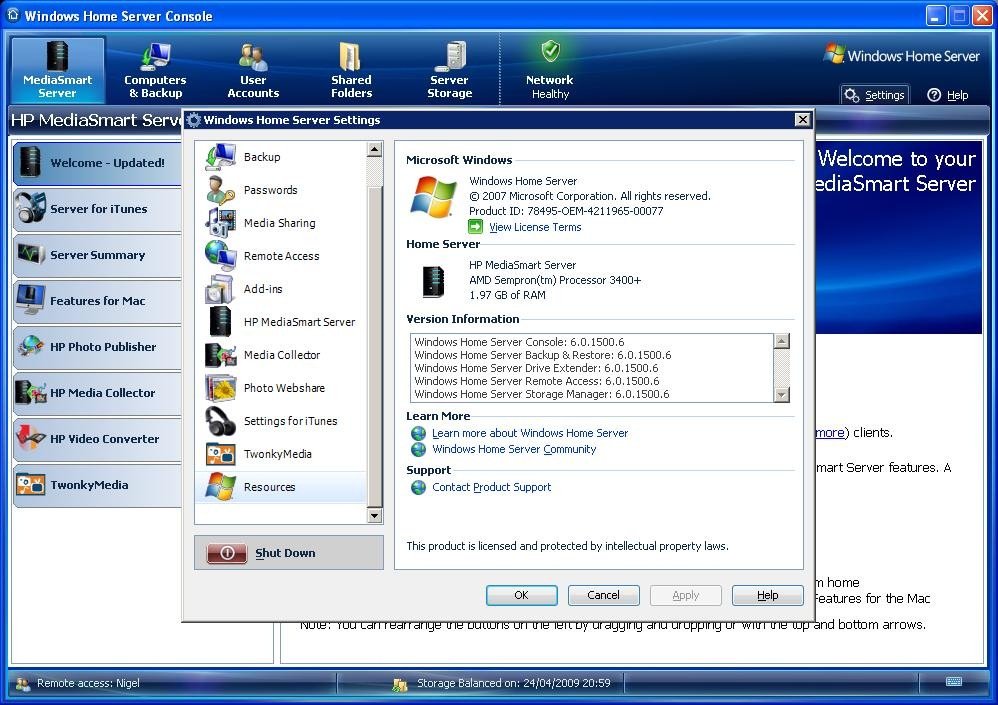The image size is (998, 705).
Task: Click the AMD Sempron Processor 3400+ text
Action: pyautogui.click(x=555, y=280)
